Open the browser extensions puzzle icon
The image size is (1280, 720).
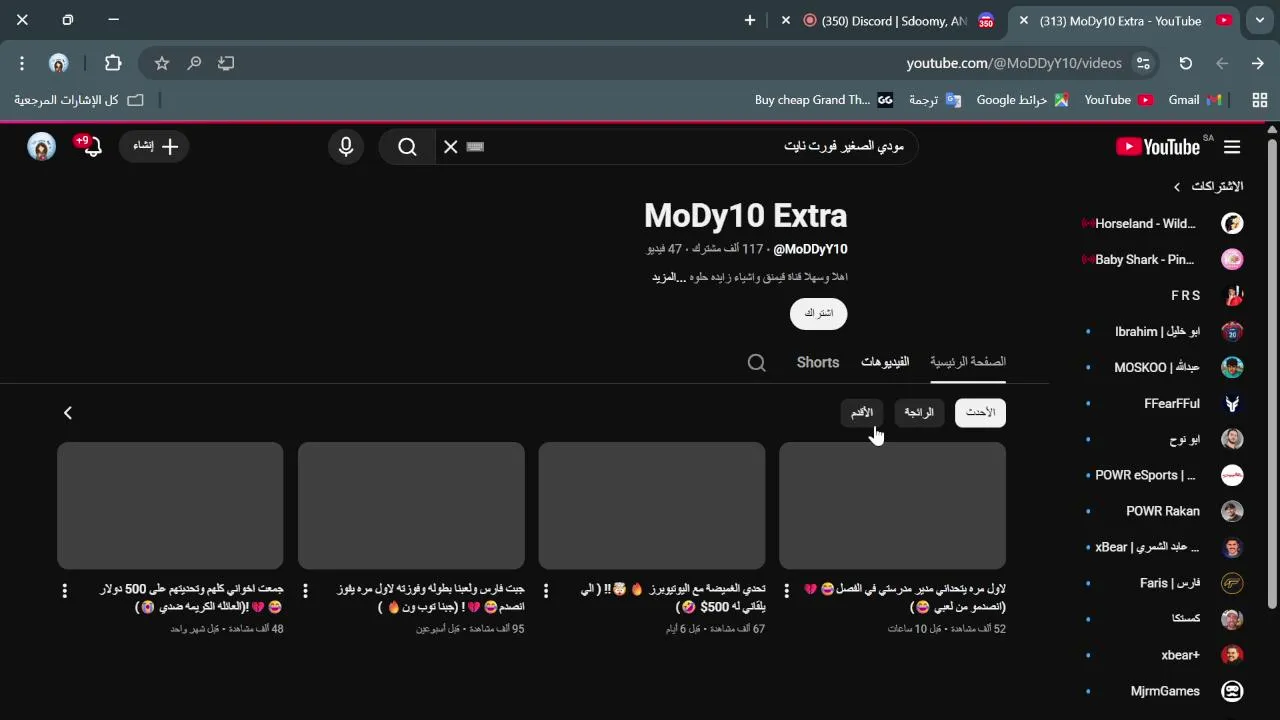click(113, 63)
